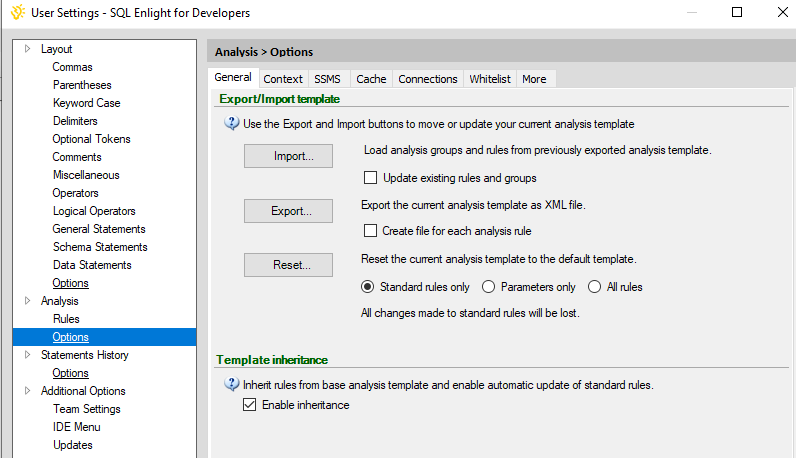
Task: Expand the Analysis tree node arrow
Action: [27, 301]
